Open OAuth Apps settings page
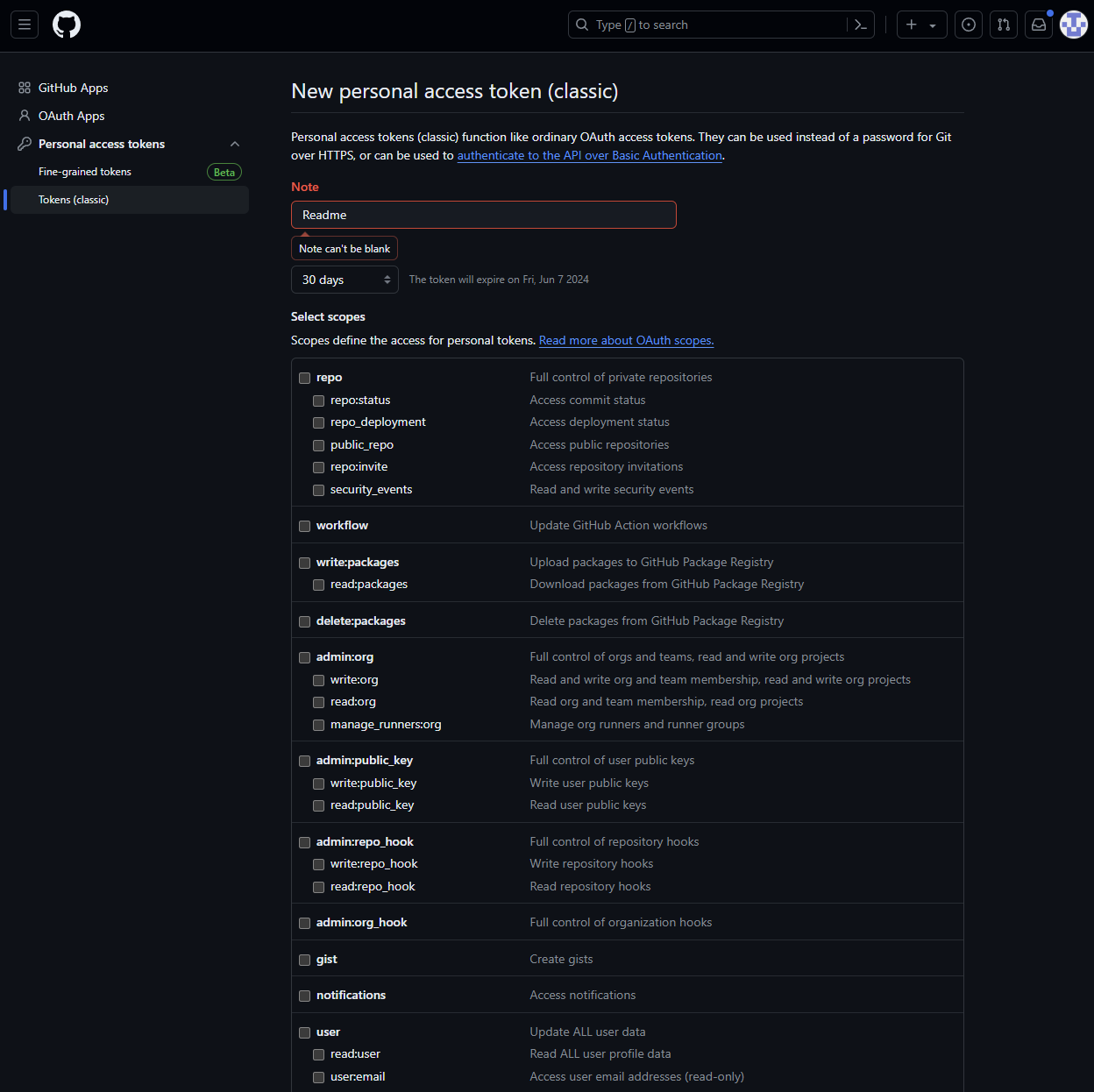This screenshot has height=1092, width=1094. tap(72, 116)
